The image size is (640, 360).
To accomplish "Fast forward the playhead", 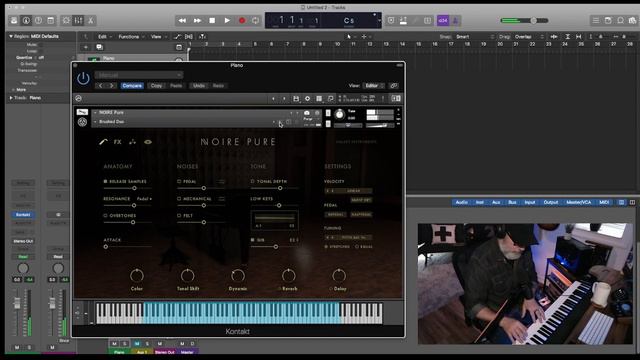I will 197,20.
